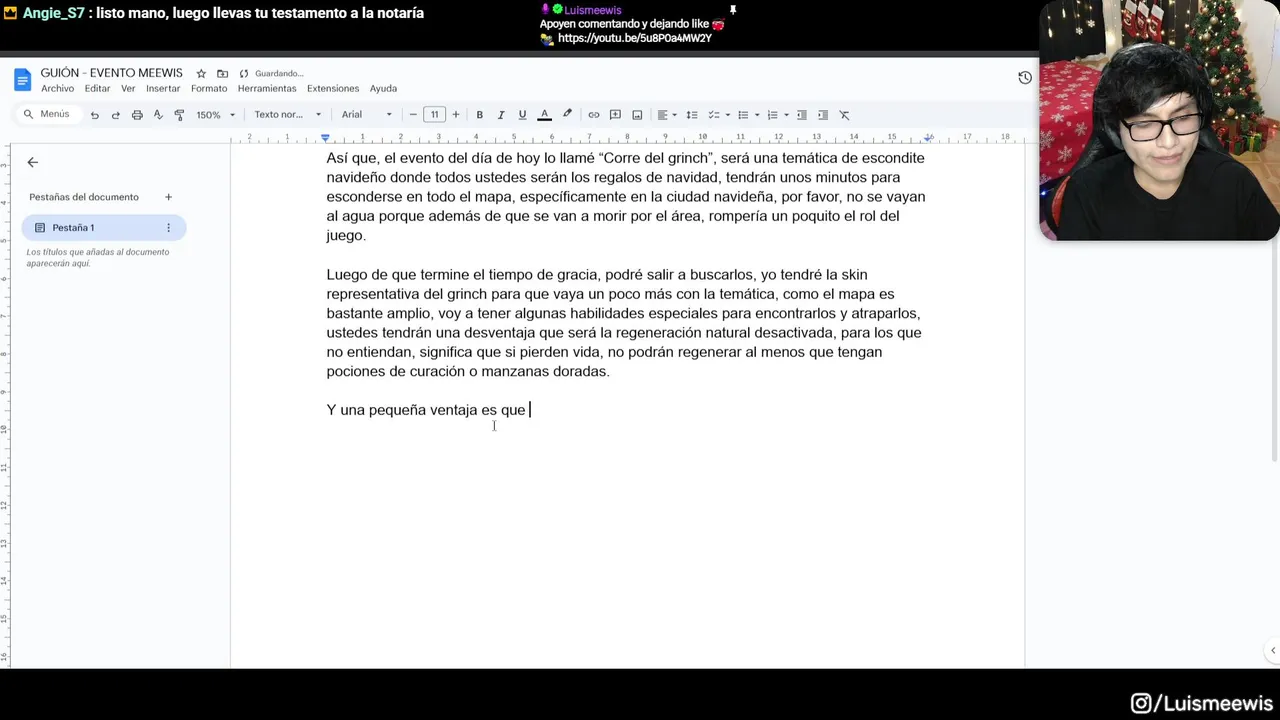Click the youtu.be link in overlay
Screen dimensions: 1280x720
(634, 38)
